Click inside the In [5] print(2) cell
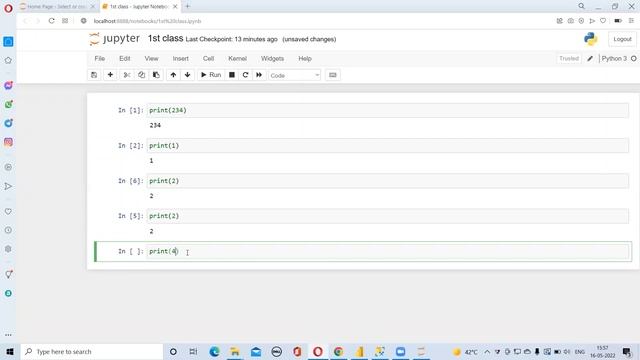The width and height of the screenshot is (640, 360). pos(388,216)
